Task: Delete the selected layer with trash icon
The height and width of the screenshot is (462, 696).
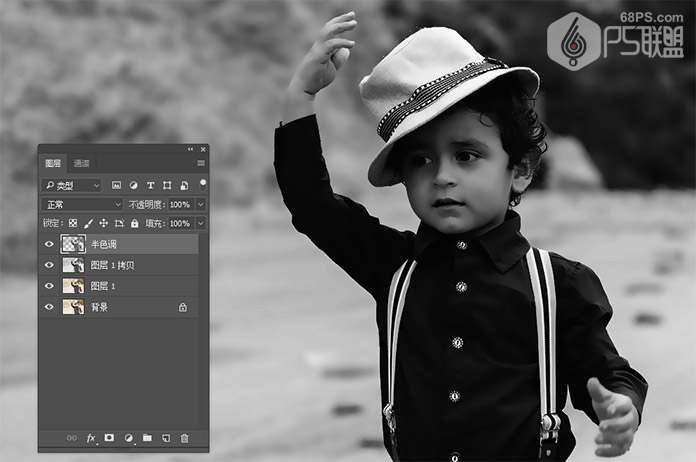Action: click(185, 438)
